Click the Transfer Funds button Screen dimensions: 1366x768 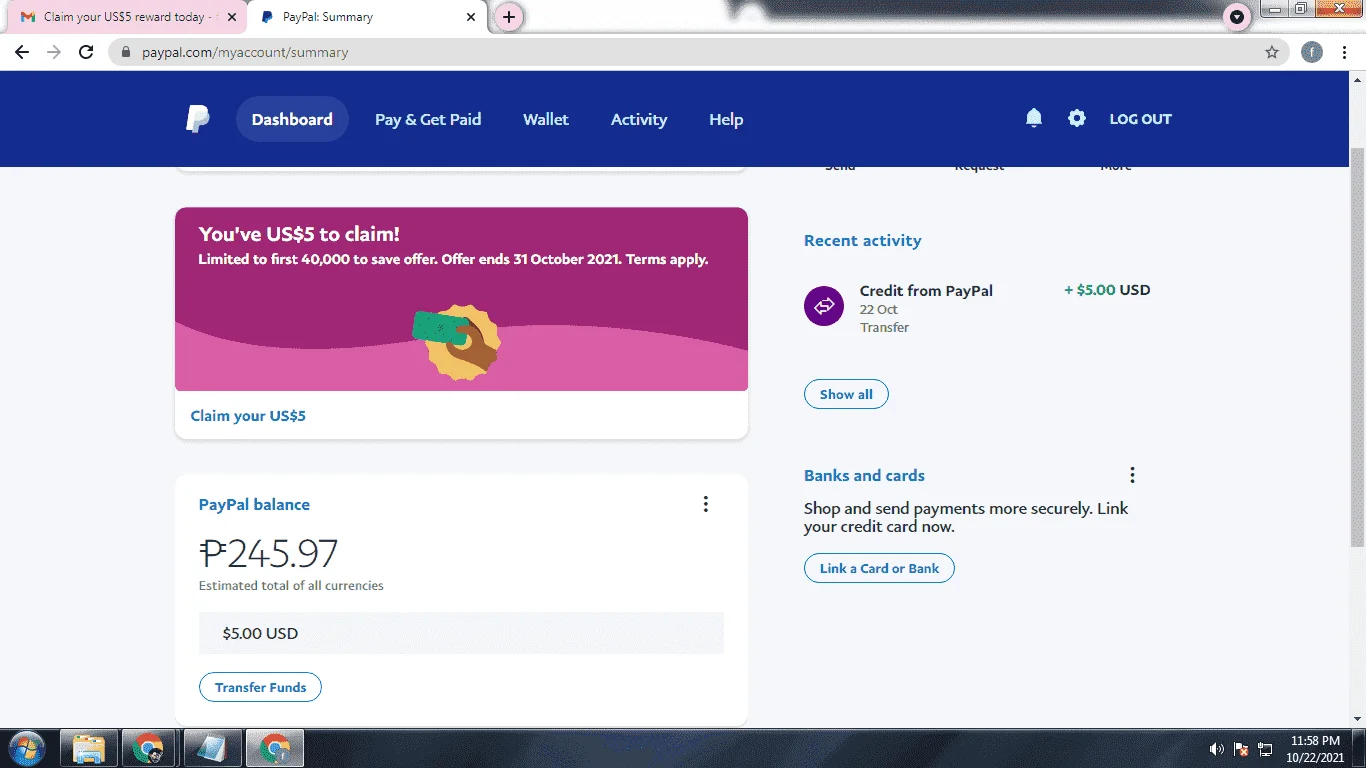tap(260, 687)
